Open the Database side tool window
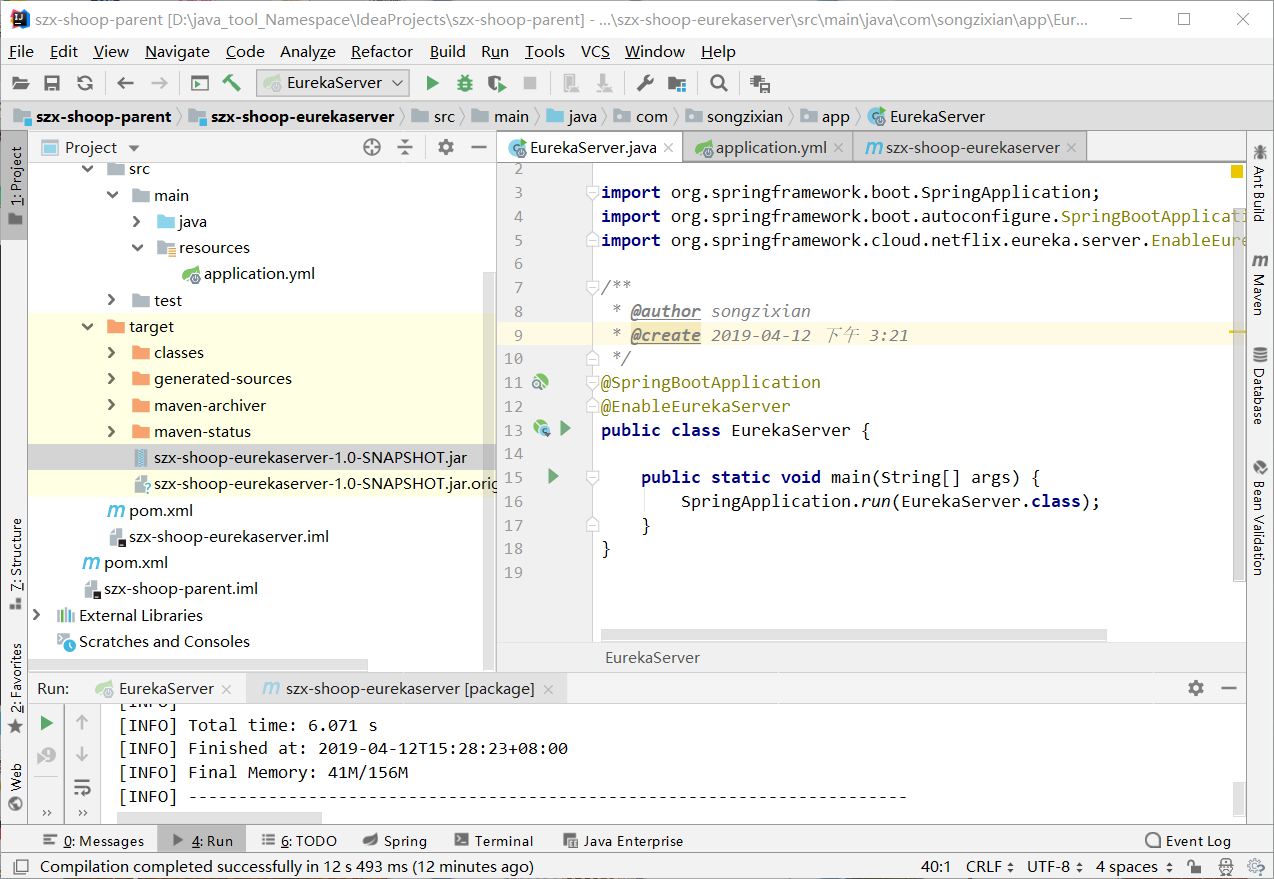The width and height of the screenshot is (1274, 879). click(x=1260, y=385)
